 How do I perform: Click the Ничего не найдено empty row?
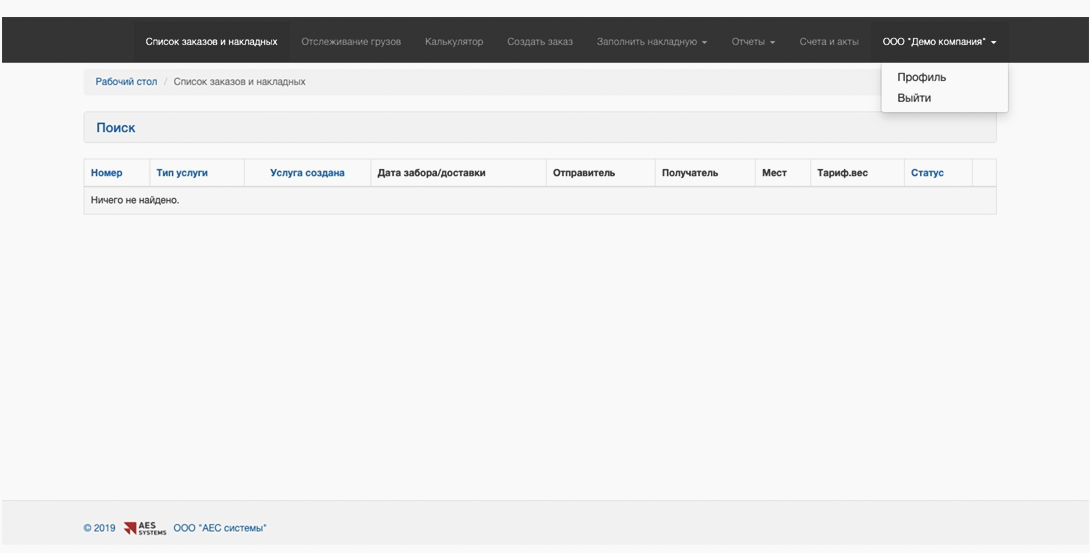540,200
